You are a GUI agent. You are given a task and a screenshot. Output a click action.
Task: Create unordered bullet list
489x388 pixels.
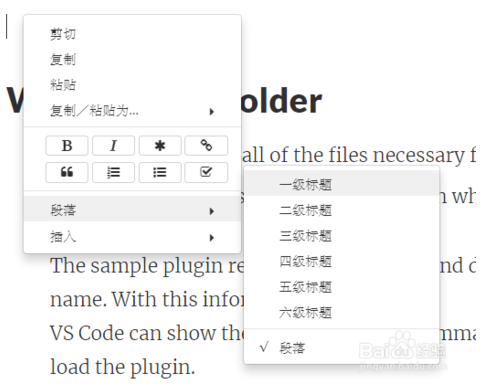(x=160, y=172)
